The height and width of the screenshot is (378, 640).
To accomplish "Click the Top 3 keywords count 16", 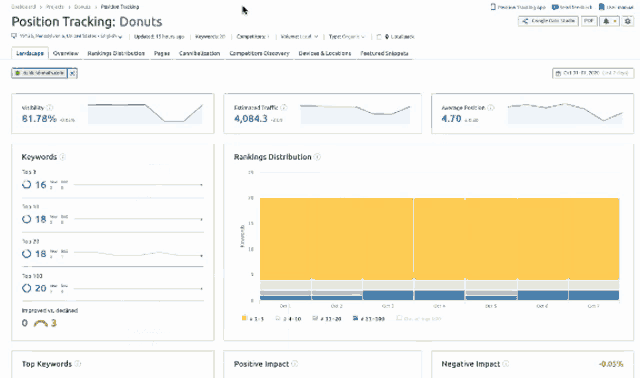I will [40, 185].
